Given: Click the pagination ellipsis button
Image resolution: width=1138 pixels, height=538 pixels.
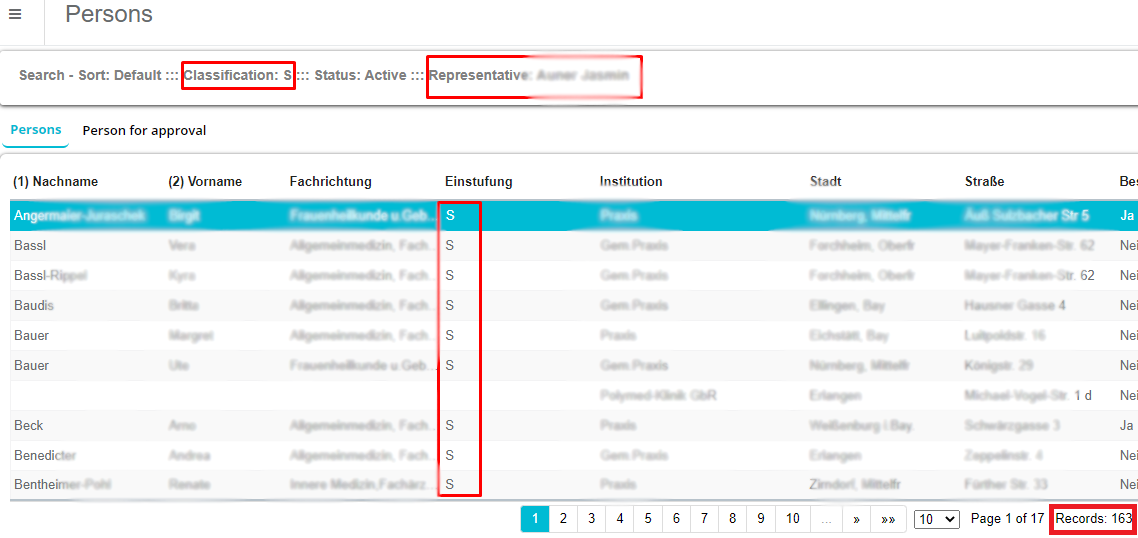Looking at the screenshot, I should coord(826,519).
